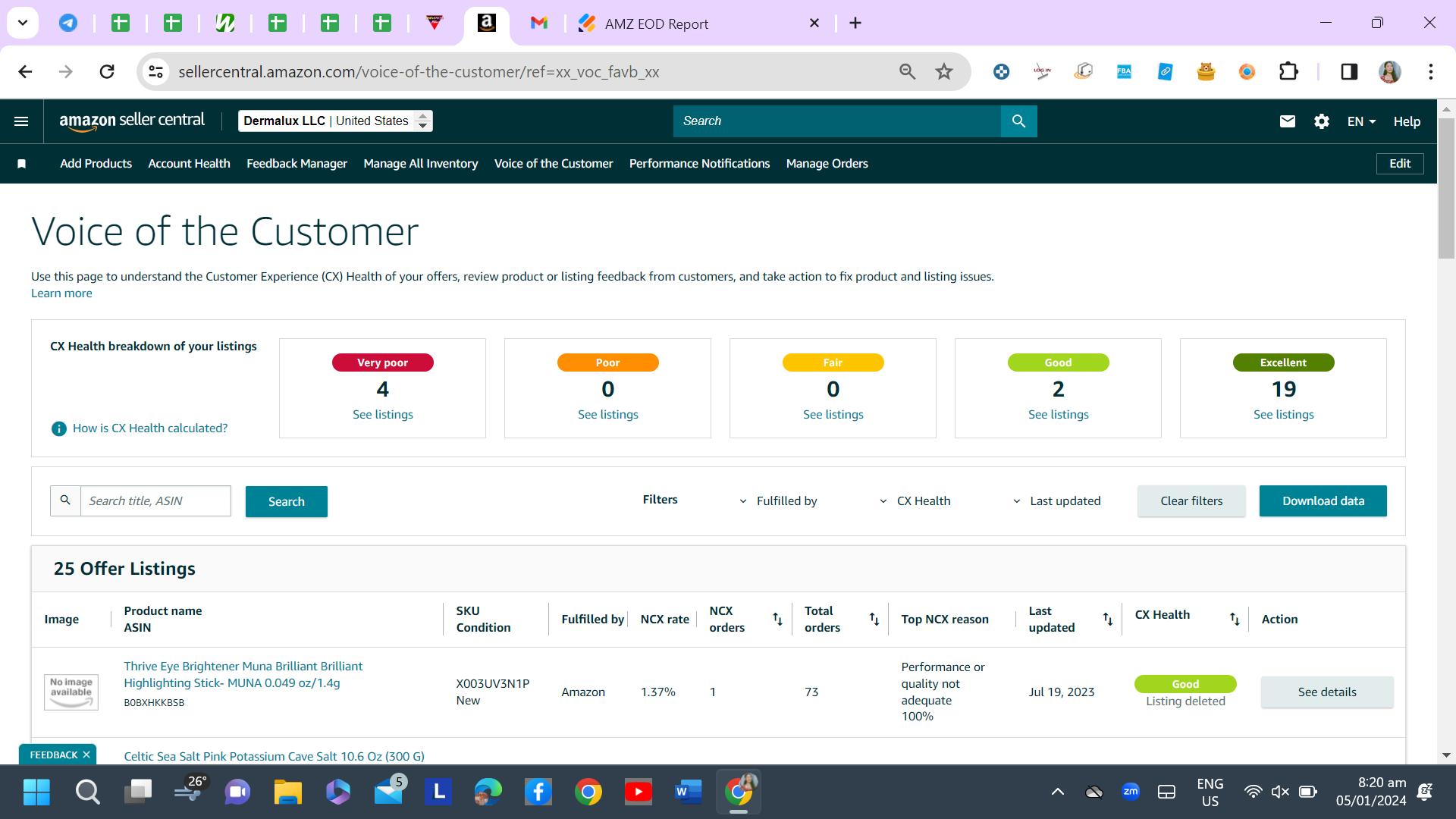Image resolution: width=1456 pixels, height=819 pixels.
Task: Click the top Seller Central search box
Action: click(x=837, y=121)
